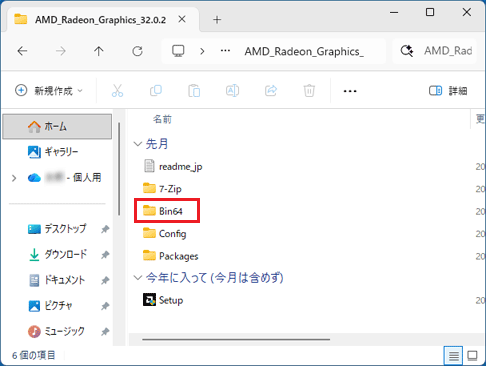Click the search magnifier icon
Image resolution: width=486 pixels, height=366 pixels.
[407, 51]
